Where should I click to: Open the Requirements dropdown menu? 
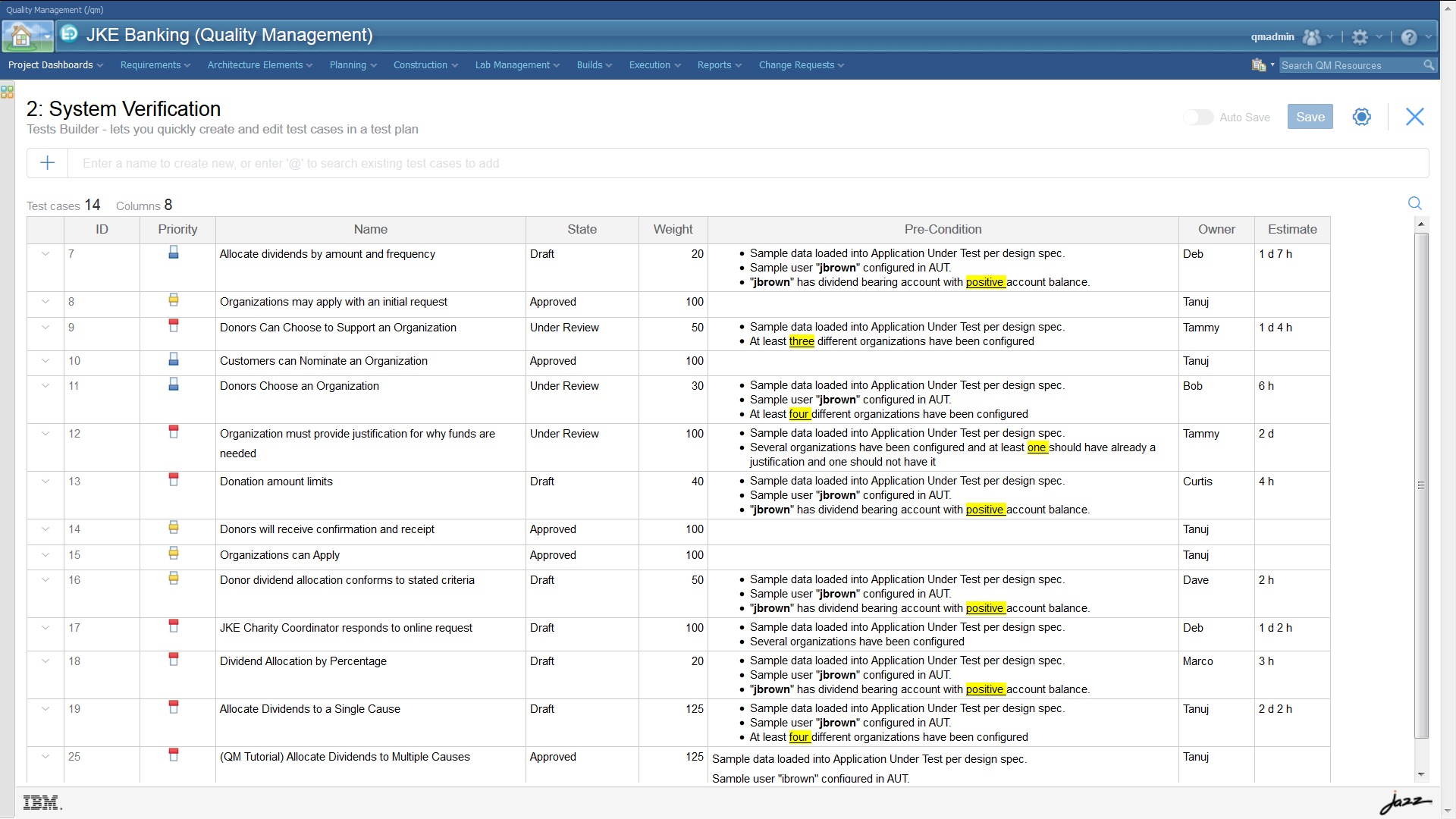coord(154,64)
